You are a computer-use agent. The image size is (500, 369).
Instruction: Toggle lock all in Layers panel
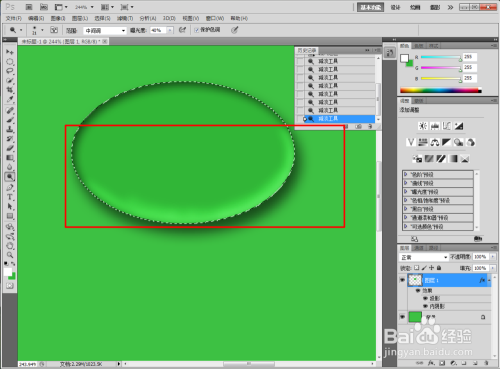coord(439,268)
